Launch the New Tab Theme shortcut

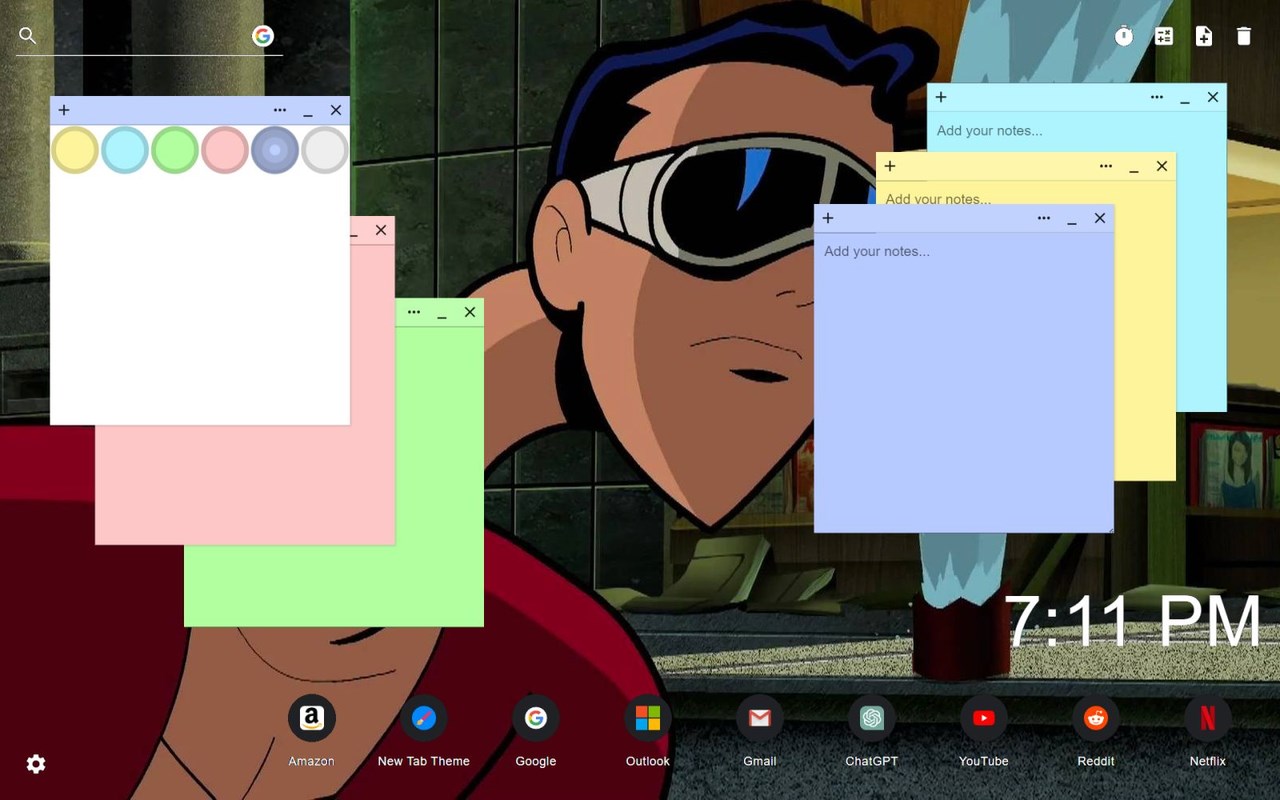click(424, 718)
